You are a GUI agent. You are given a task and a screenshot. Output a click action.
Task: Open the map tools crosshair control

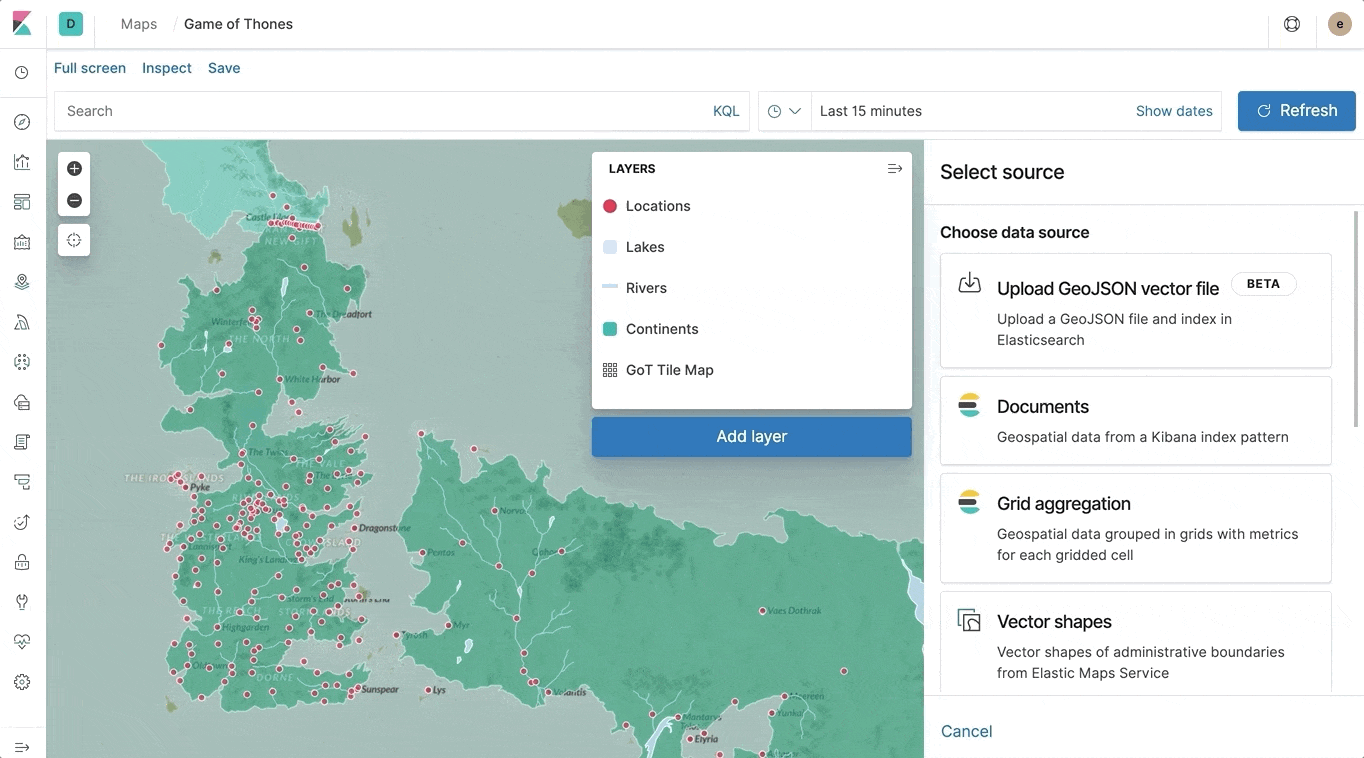click(x=74, y=240)
